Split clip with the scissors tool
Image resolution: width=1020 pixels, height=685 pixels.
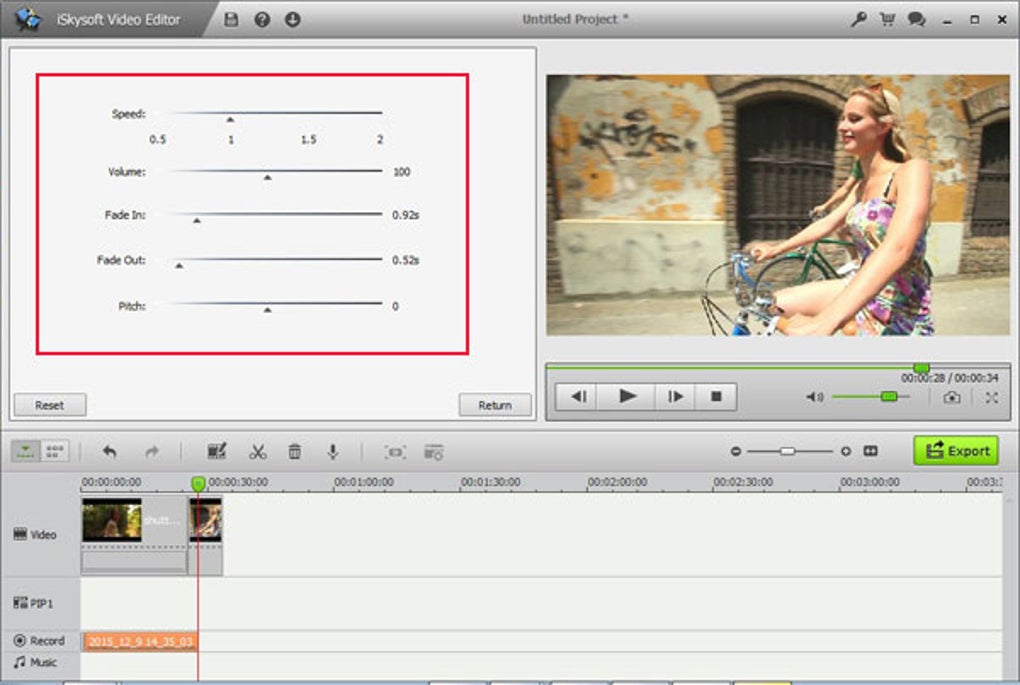coord(258,451)
